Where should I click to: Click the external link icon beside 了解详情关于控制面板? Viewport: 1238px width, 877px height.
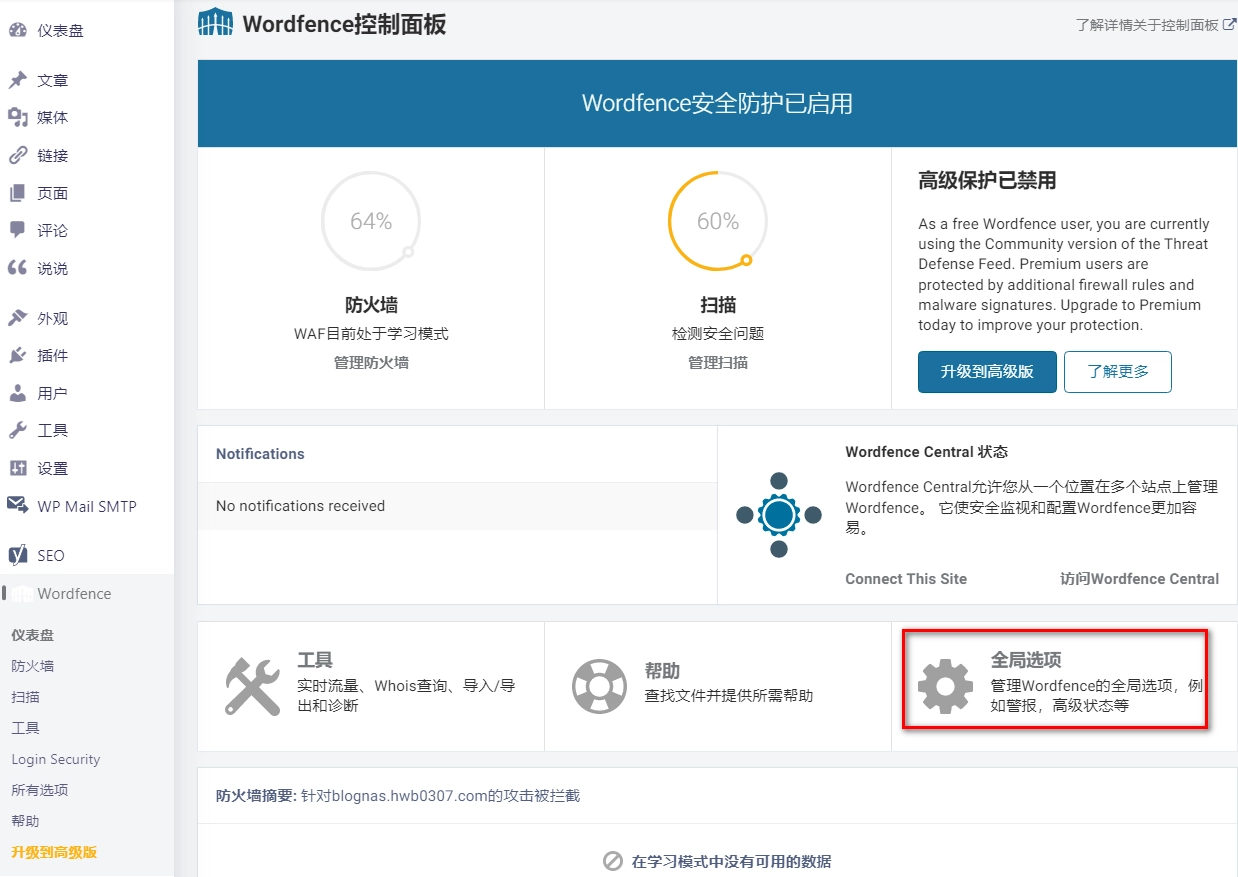[x=1230, y=24]
